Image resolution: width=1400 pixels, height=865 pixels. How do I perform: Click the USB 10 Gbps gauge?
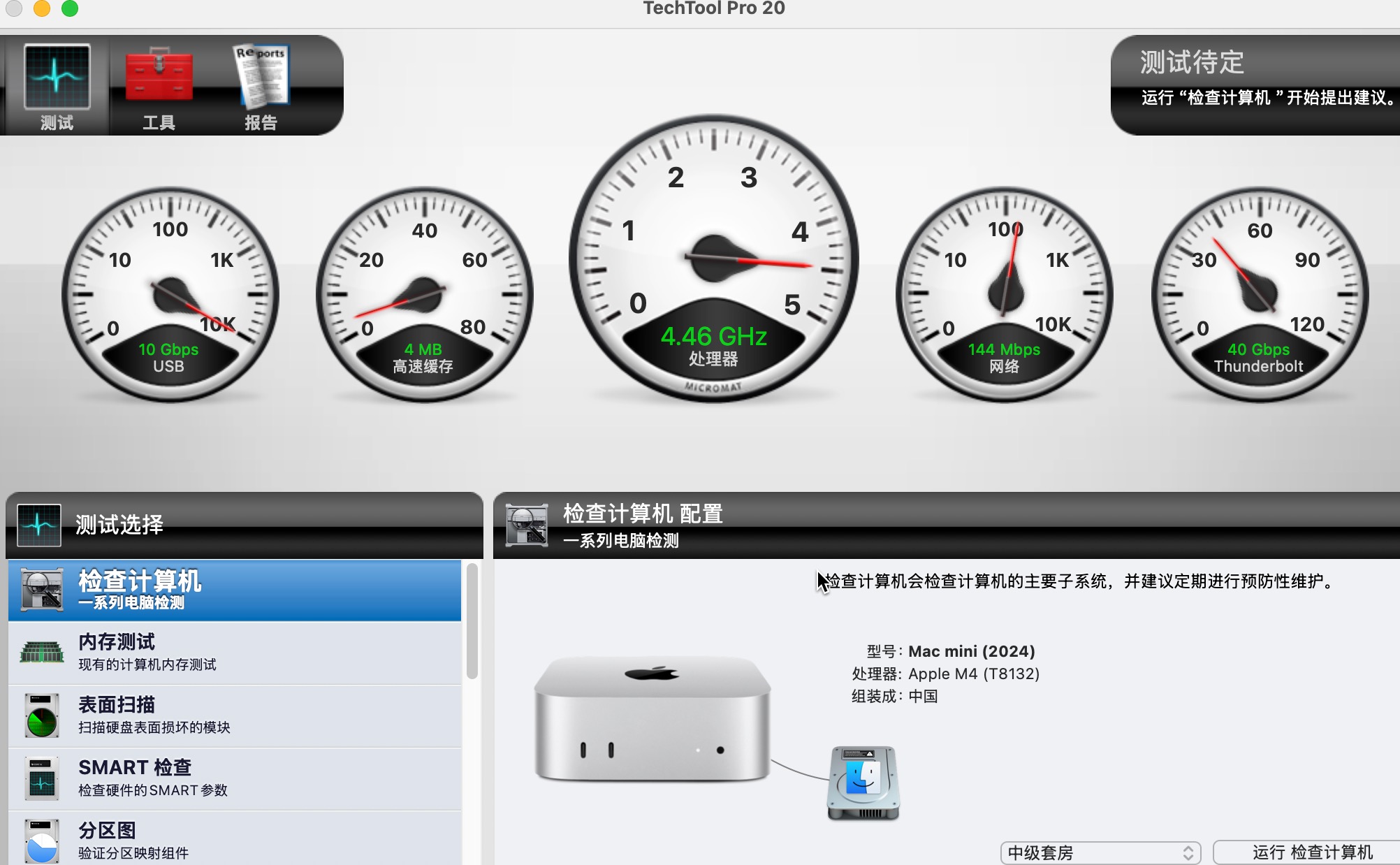(170, 294)
